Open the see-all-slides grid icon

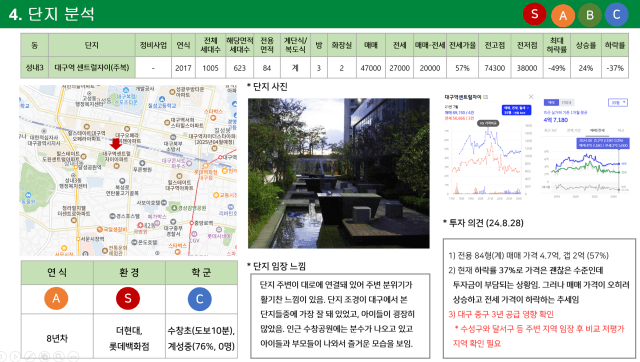click(x=44, y=356)
